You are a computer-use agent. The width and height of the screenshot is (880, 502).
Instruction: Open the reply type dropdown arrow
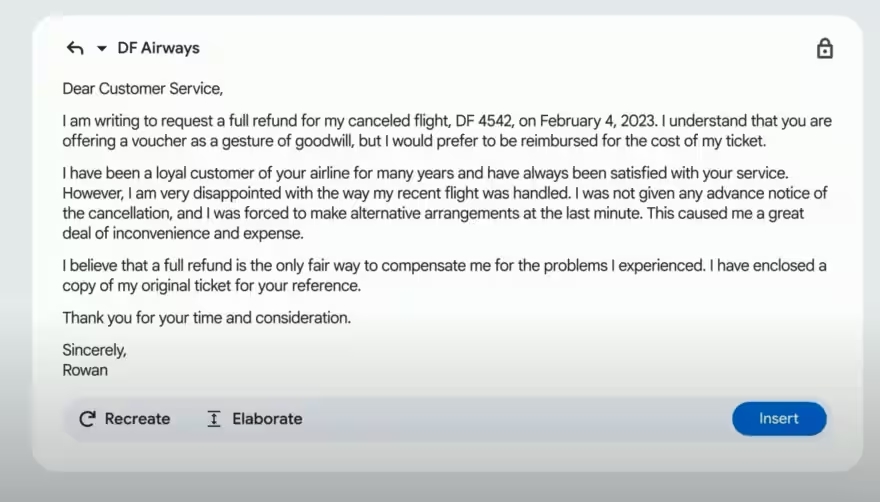pyautogui.click(x=101, y=48)
